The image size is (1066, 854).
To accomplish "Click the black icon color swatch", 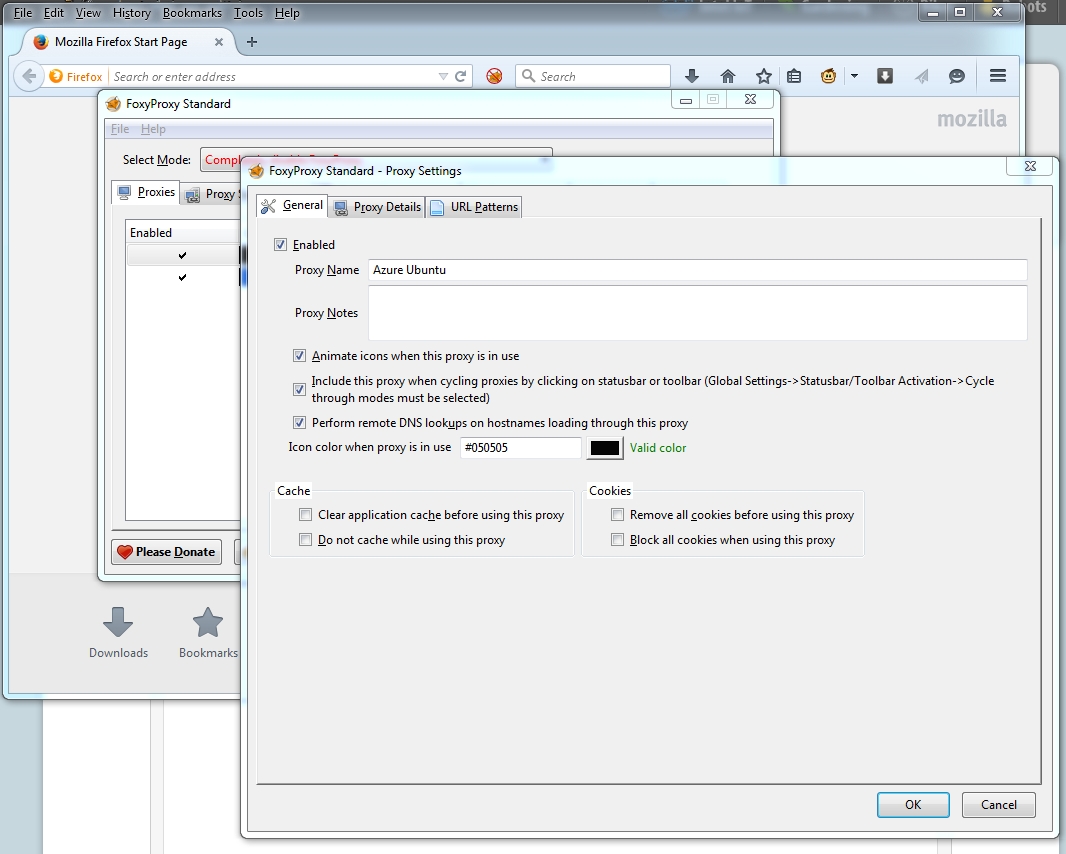I will coord(604,448).
